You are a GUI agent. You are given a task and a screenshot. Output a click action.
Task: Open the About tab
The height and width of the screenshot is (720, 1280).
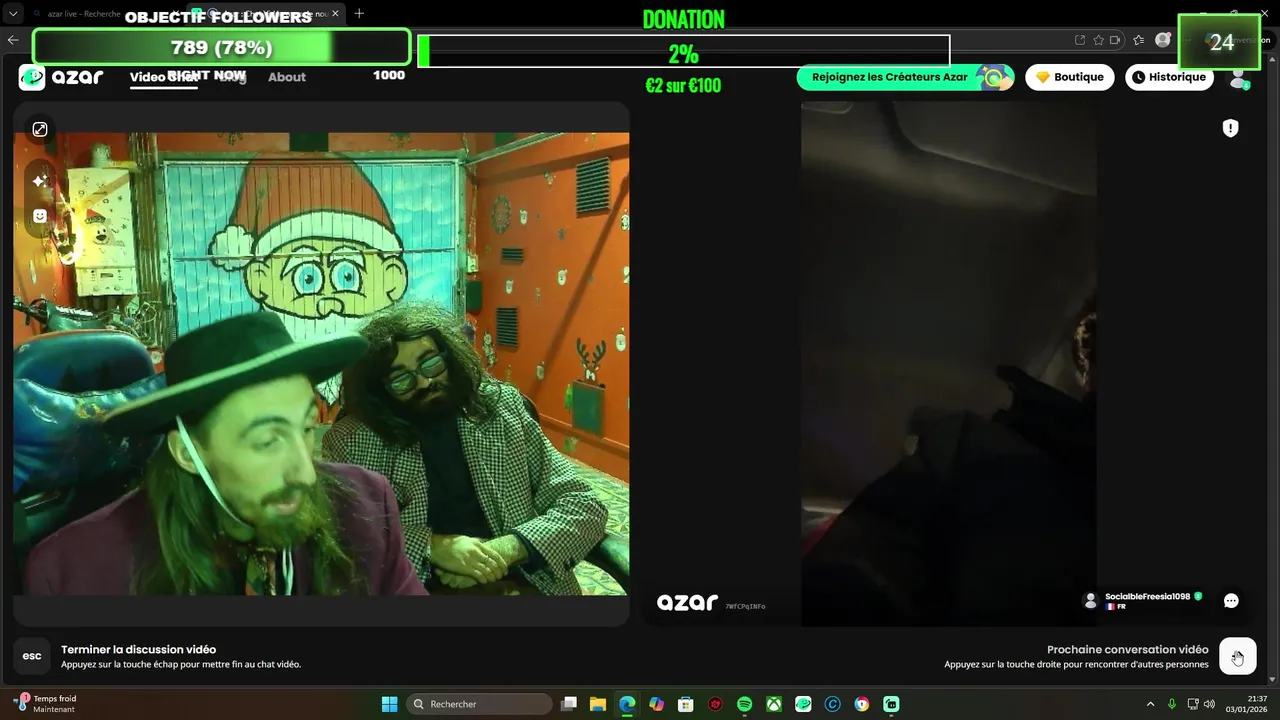(x=287, y=77)
